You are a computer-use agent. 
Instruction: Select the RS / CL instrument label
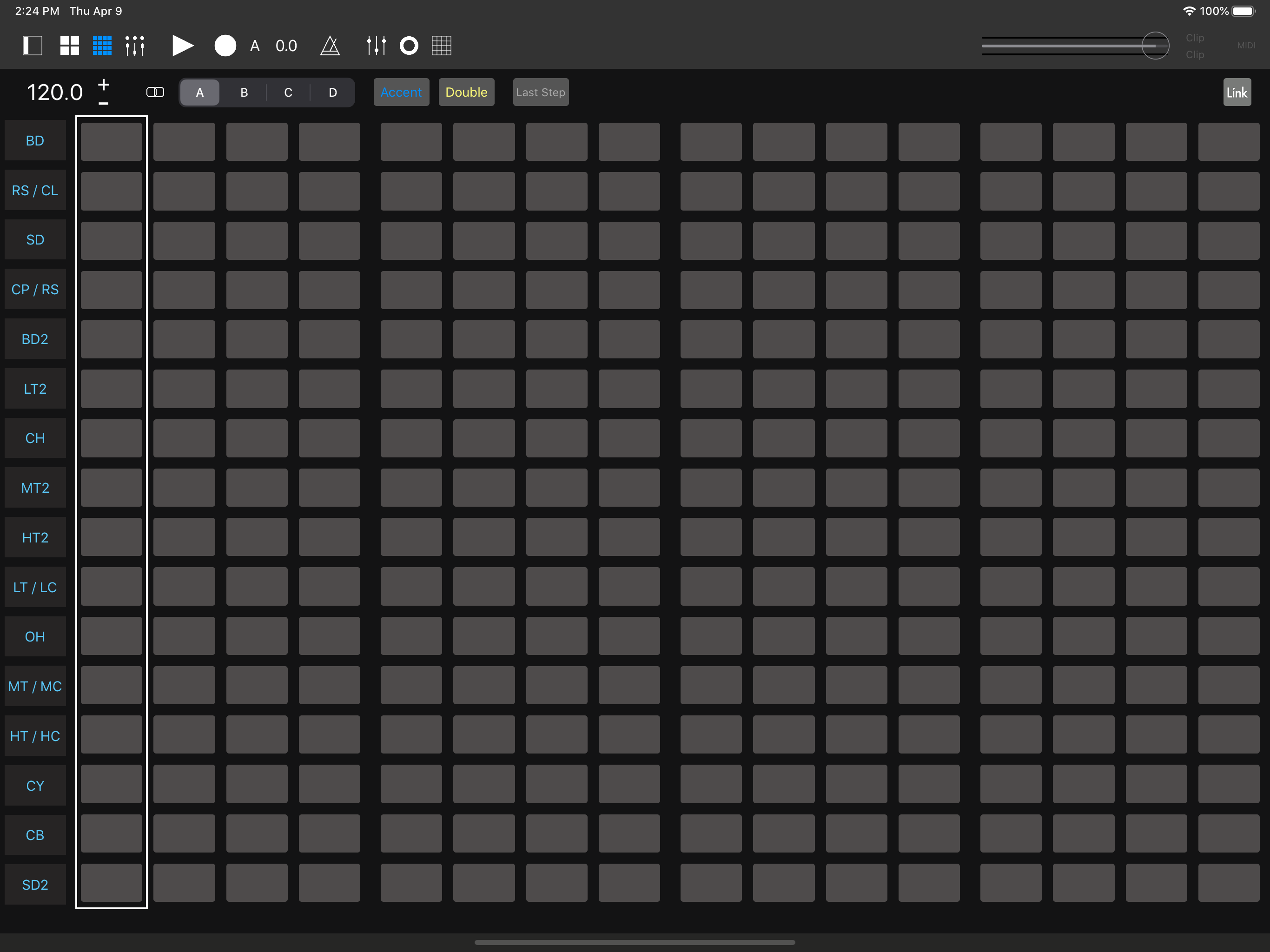pos(35,191)
